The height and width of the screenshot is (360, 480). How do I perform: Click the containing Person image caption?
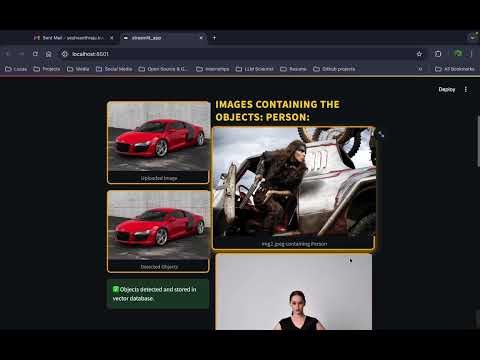pos(294,244)
